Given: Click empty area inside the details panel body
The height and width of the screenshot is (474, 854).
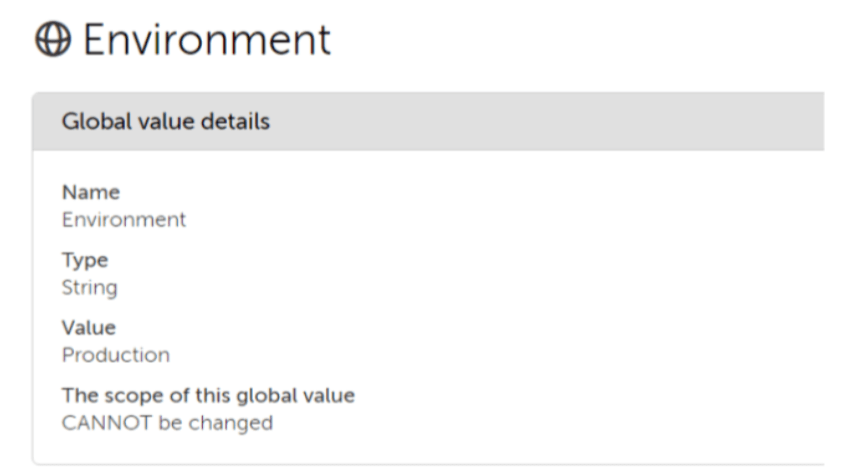Looking at the screenshot, I should tap(545, 305).
